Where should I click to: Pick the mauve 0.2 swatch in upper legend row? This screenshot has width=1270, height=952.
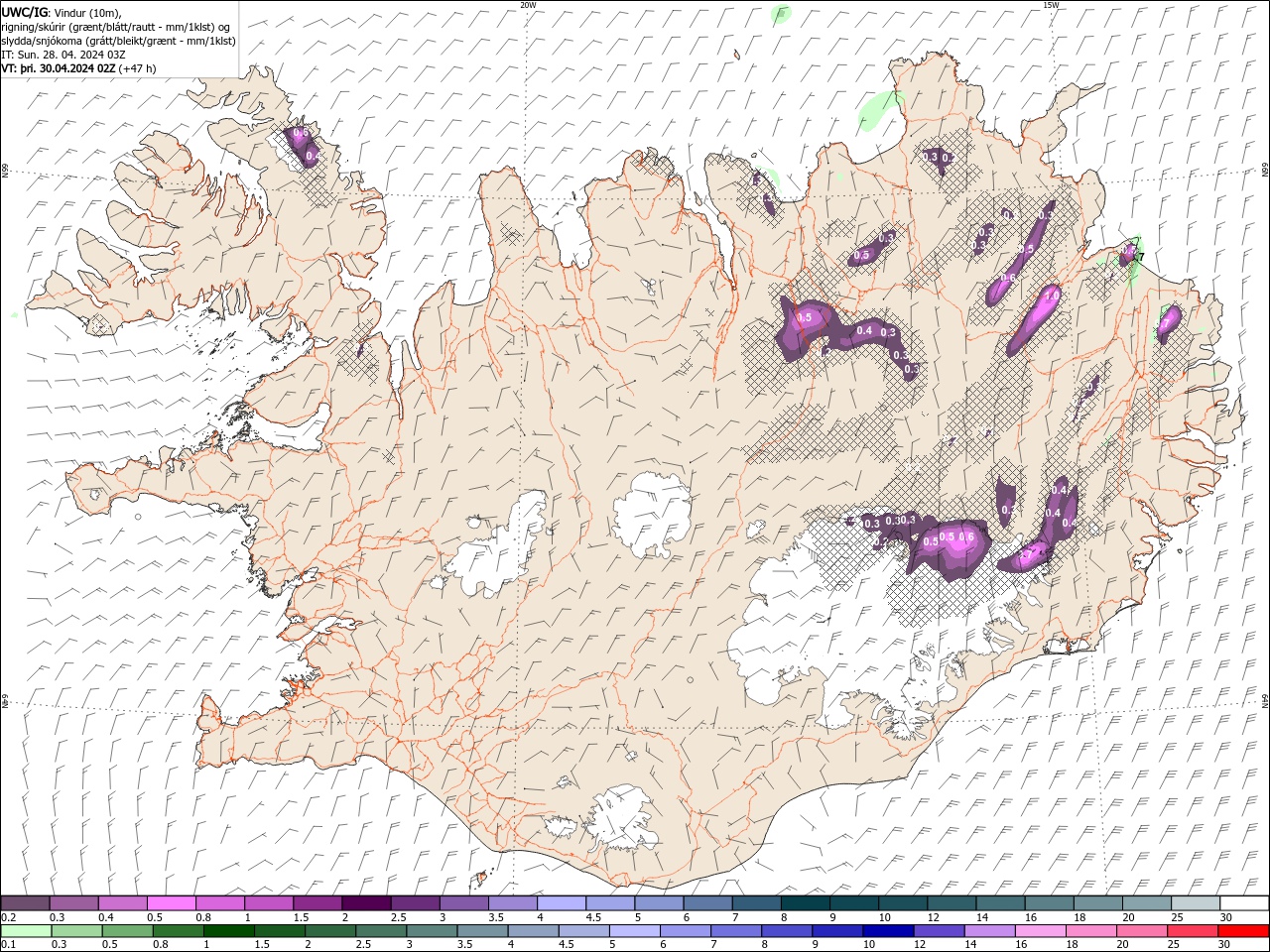coord(25,903)
